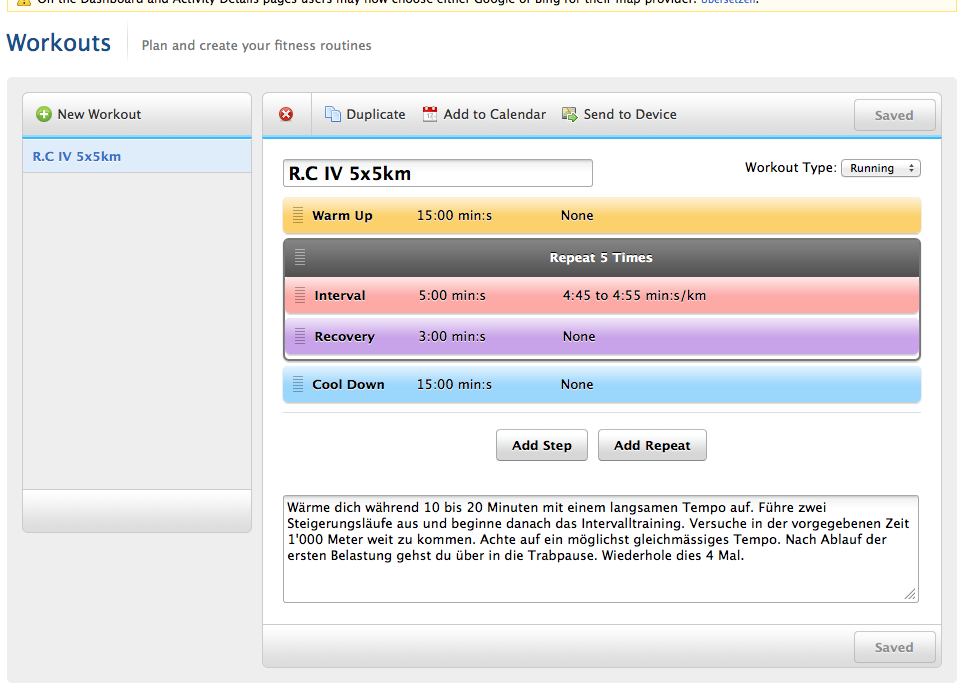Click the top Saved button
Viewport: 972px width, 691px height.
894,115
